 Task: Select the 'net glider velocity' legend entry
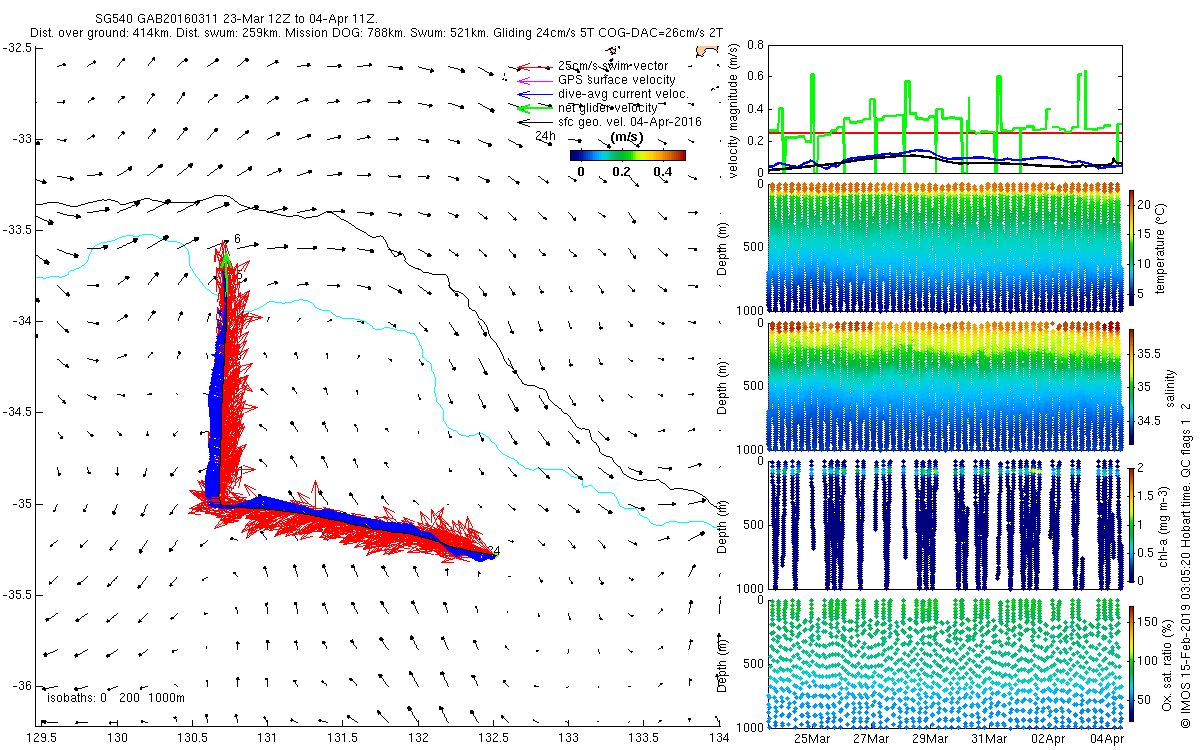pos(608,108)
